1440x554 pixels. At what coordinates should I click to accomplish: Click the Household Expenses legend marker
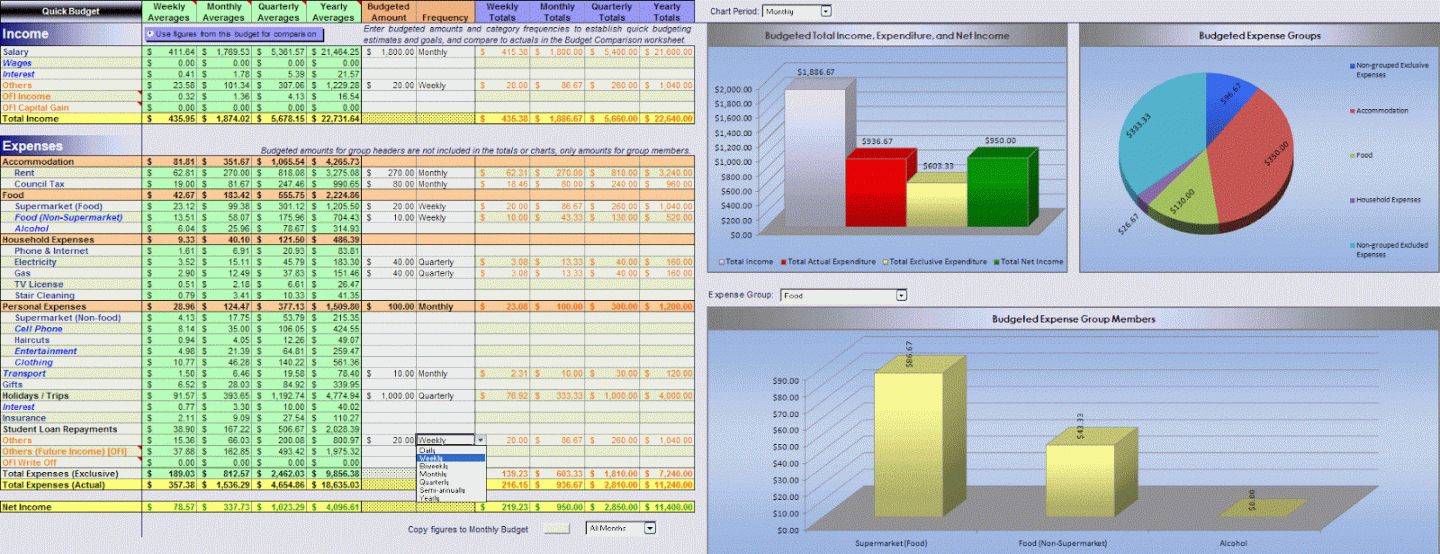1351,200
